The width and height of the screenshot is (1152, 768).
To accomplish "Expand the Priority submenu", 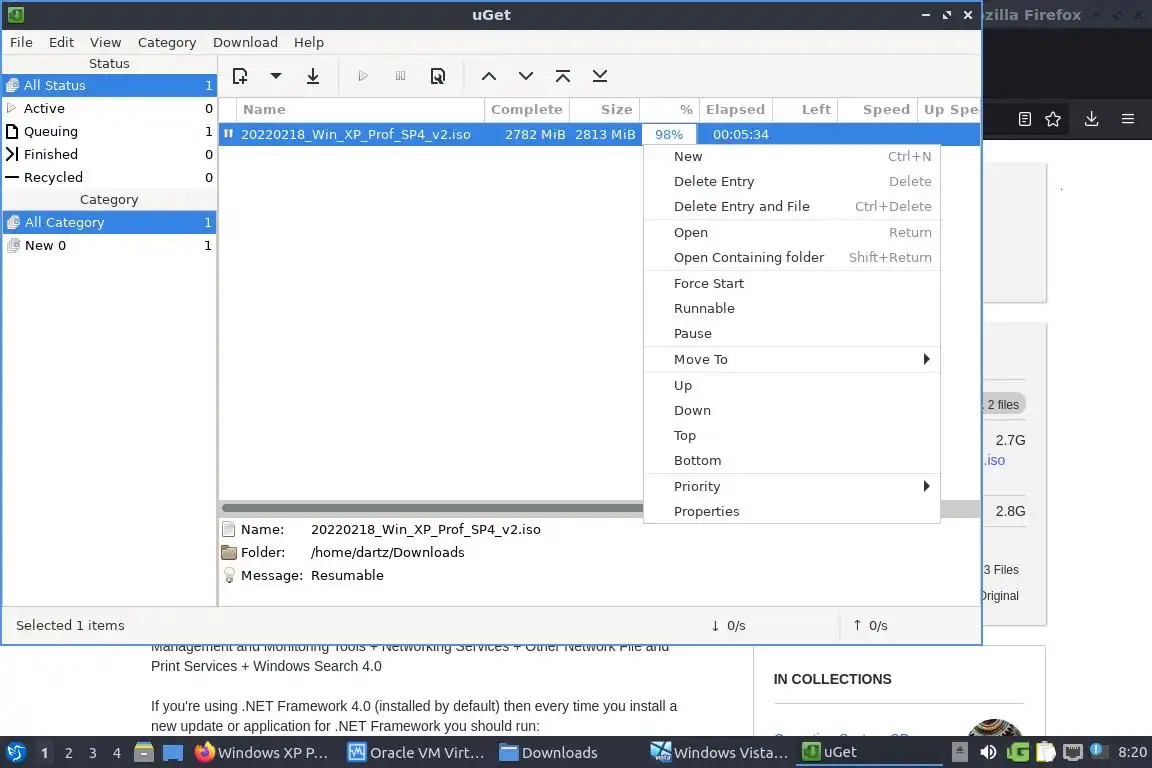I will 792,487.
